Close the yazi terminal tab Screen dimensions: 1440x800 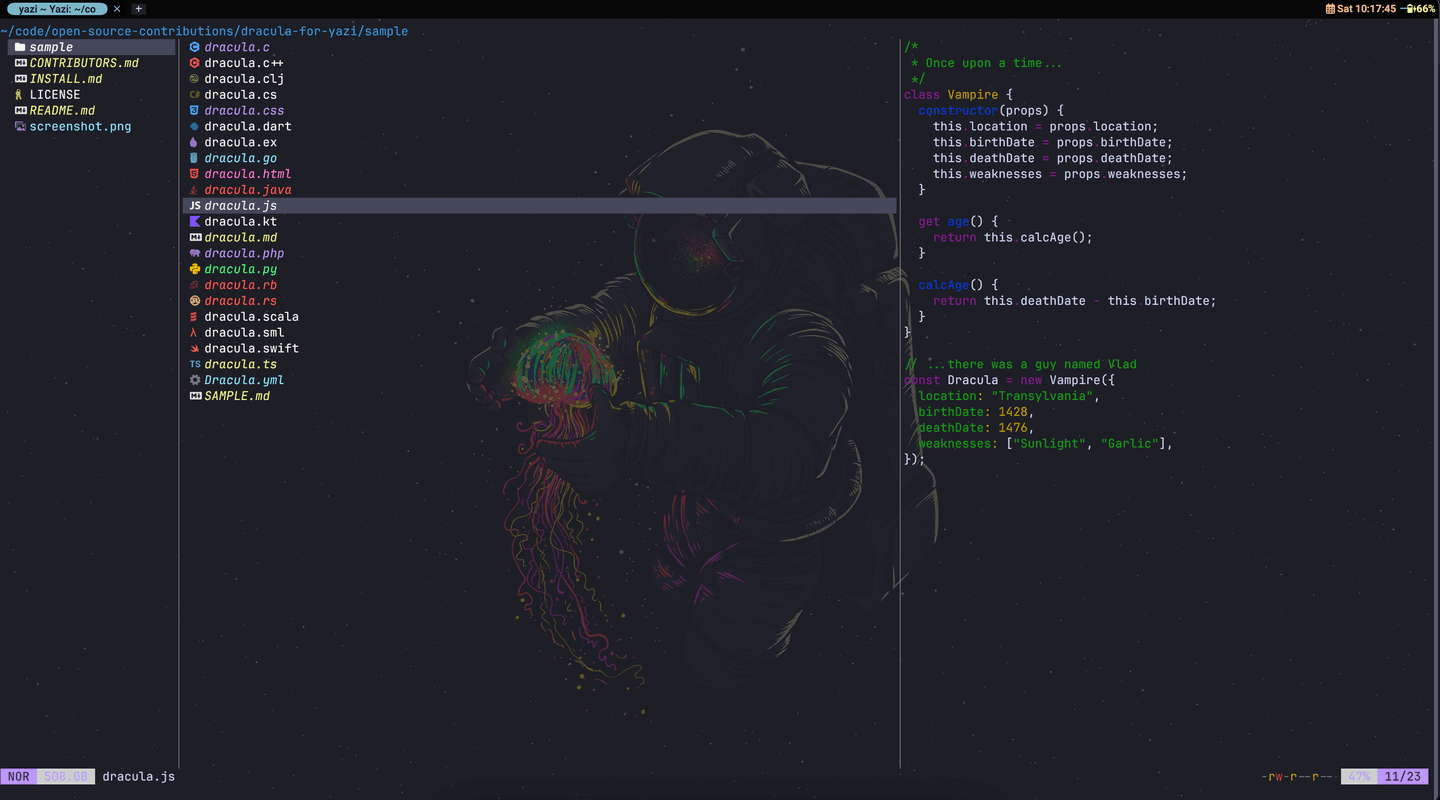pos(117,9)
